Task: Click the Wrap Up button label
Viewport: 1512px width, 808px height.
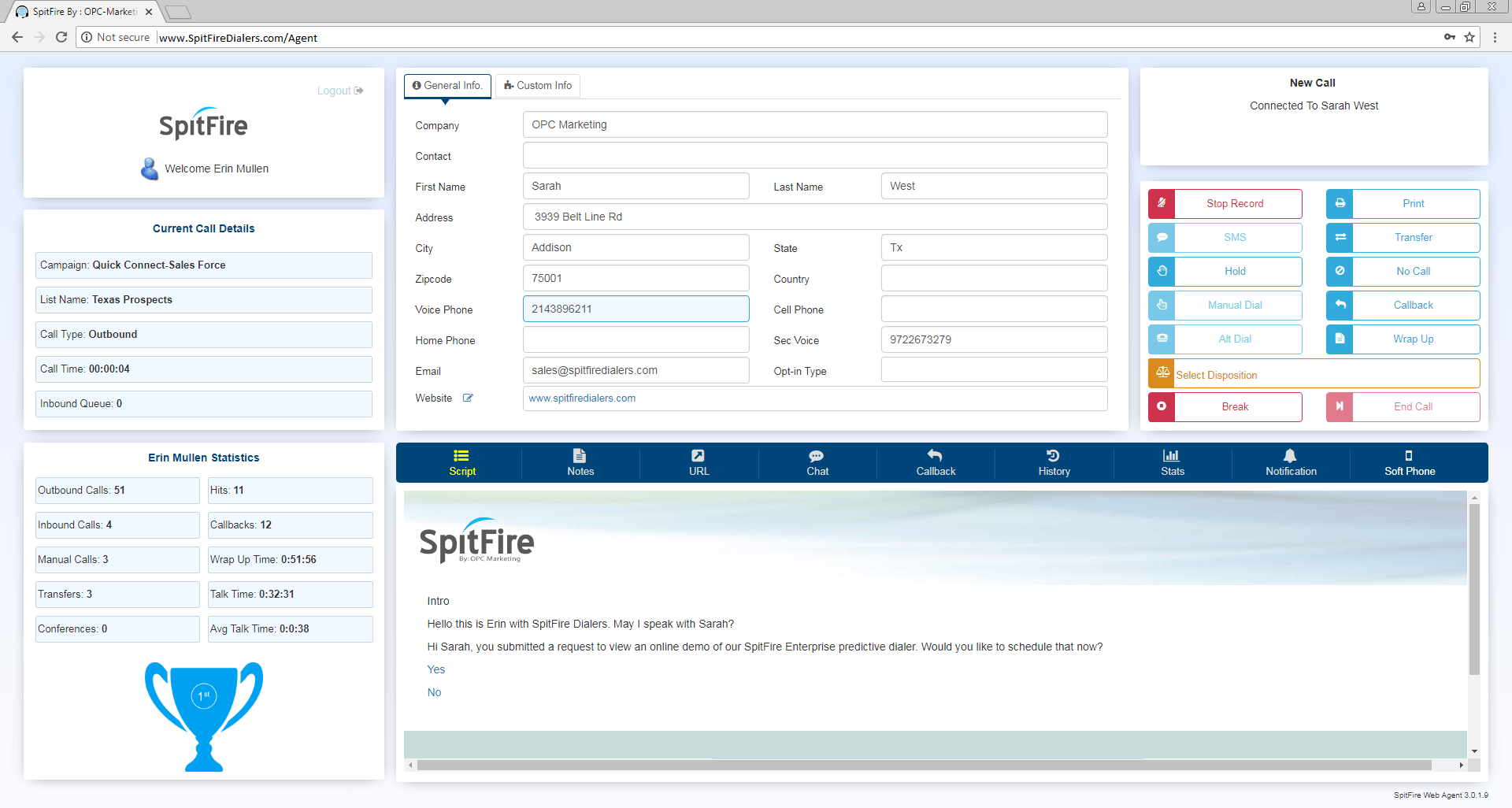Action: pyautogui.click(x=1414, y=339)
